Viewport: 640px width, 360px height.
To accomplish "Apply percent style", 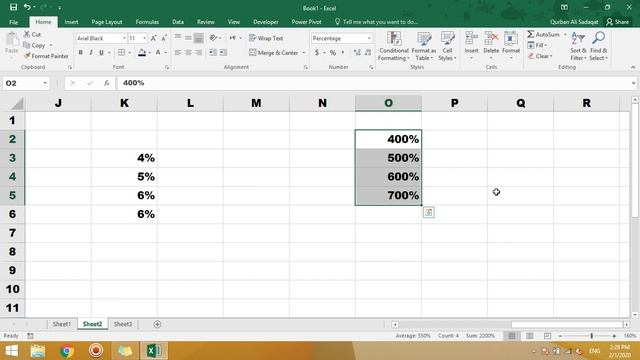I will click(333, 53).
